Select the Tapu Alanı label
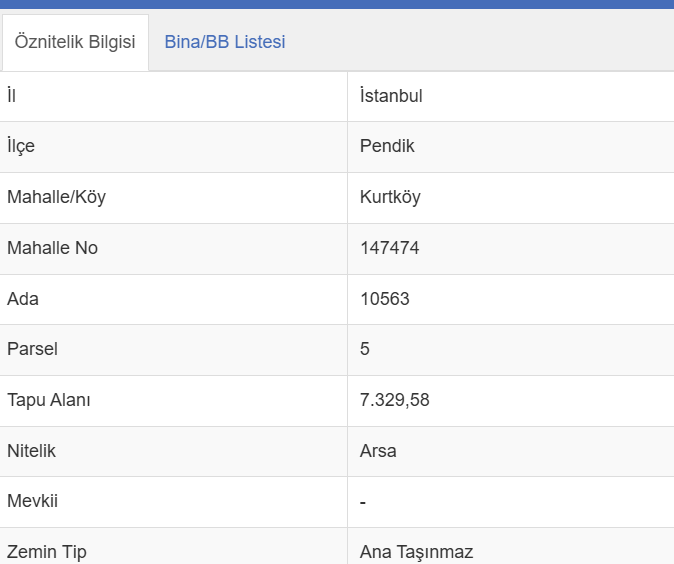Viewport: 674px width, 564px height. [49, 400]
